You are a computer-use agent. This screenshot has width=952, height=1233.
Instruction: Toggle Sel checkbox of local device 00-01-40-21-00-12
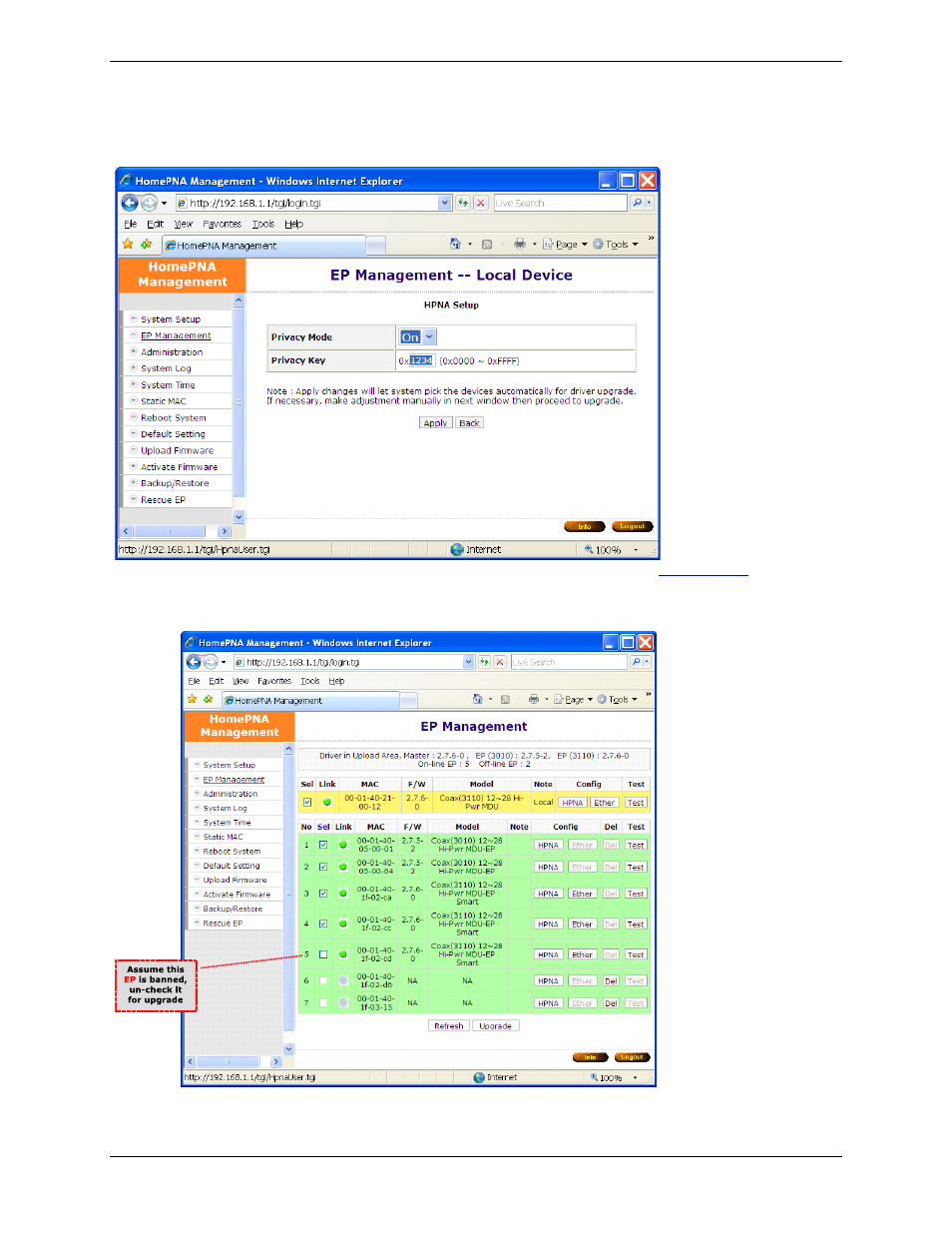click(x=307, y=802)
